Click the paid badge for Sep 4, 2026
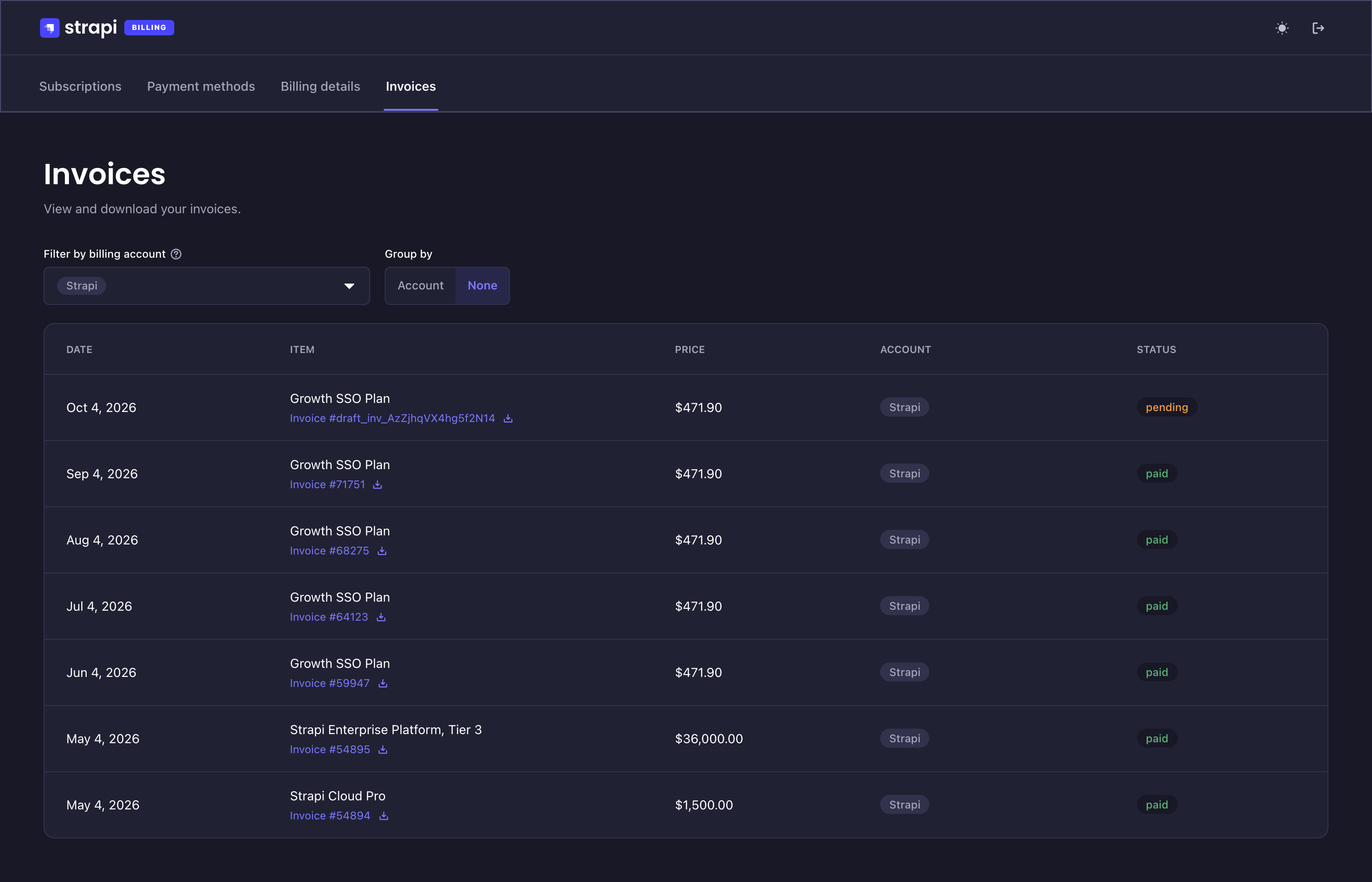The image size is (1372, 882). click(x=1156, y=474)
